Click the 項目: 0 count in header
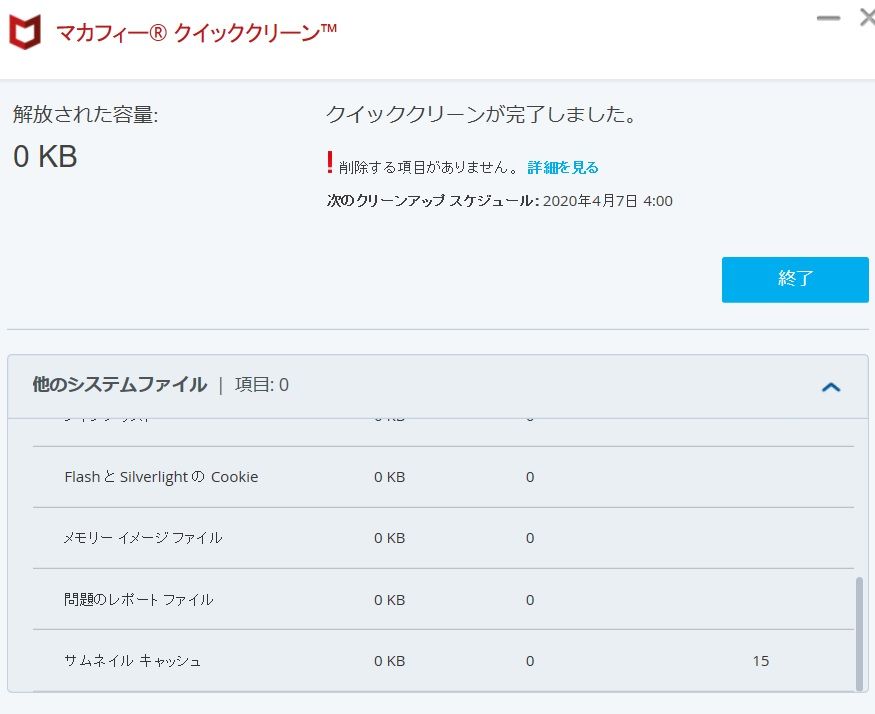This screenshot has height=714, width=875. [262, 385]
